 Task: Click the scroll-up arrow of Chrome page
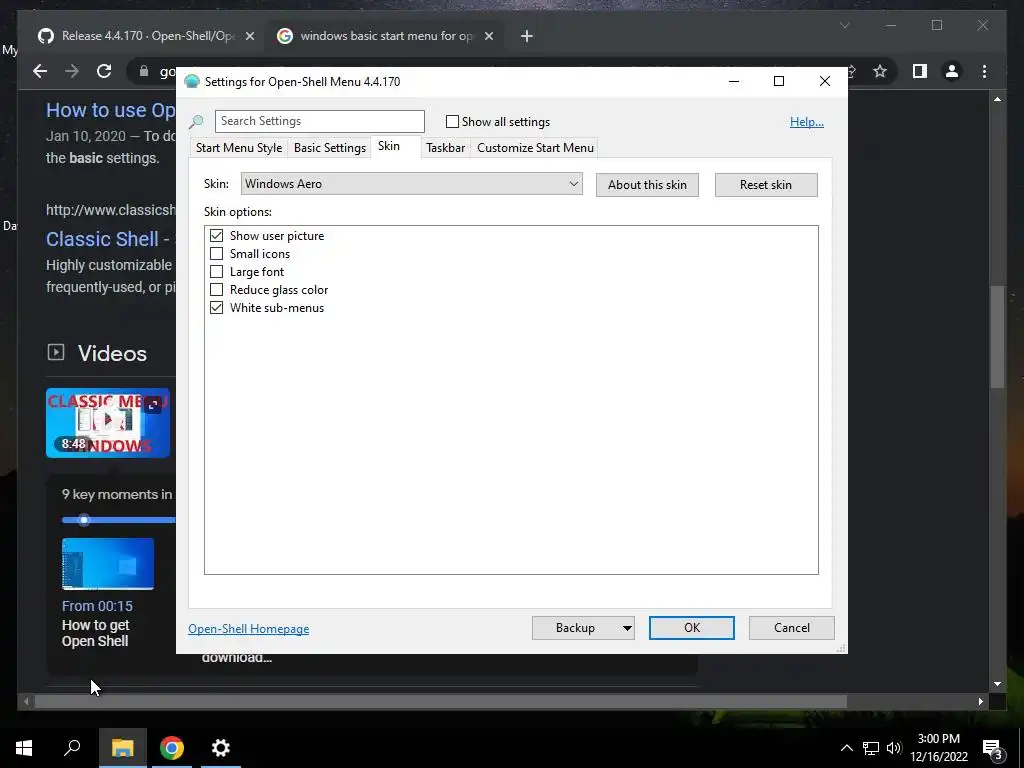997,99
